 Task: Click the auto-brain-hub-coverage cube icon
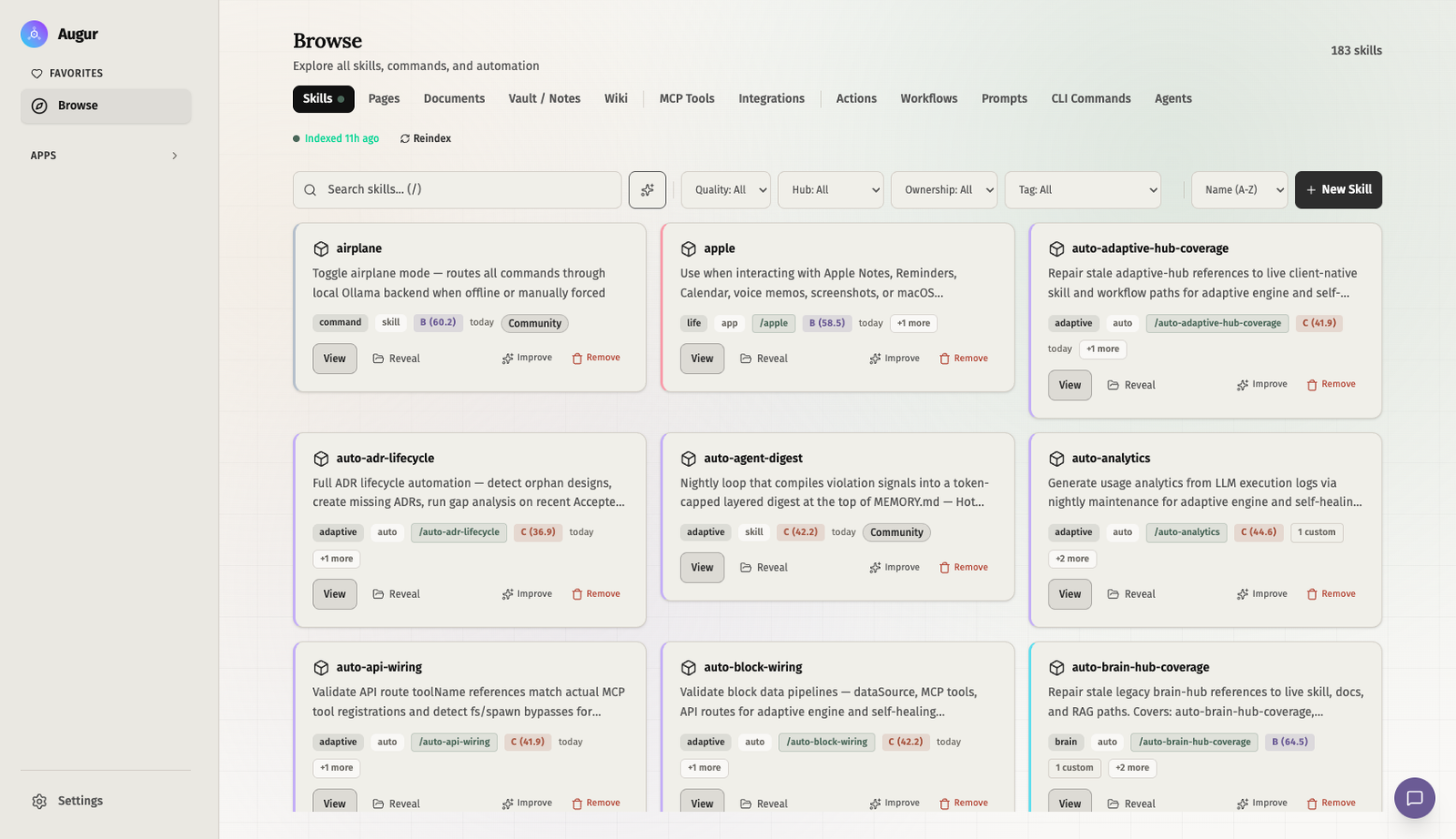1057,668
